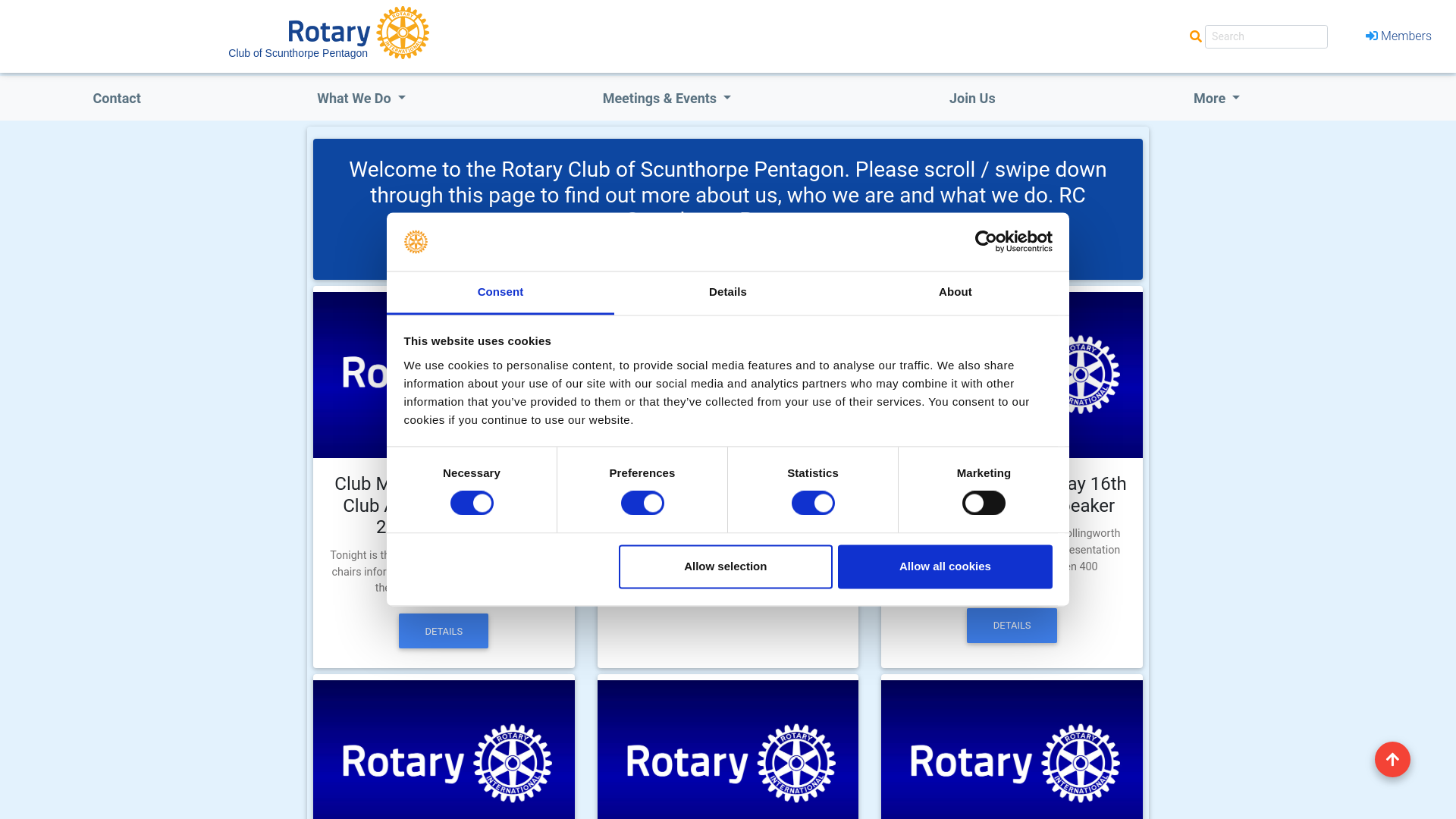
Task: Click the 'This website uses cookies' heading
Action: tap(477, 341)
